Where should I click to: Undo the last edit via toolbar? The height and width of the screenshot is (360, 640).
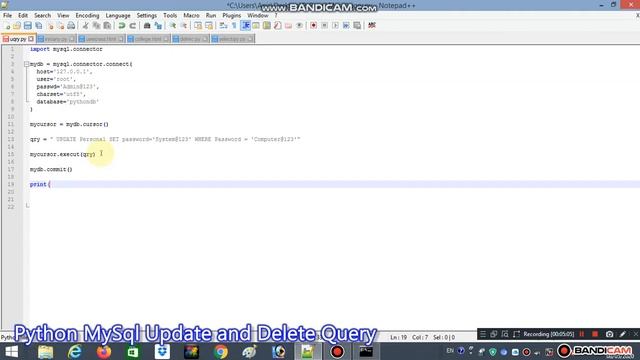point(122,26)
